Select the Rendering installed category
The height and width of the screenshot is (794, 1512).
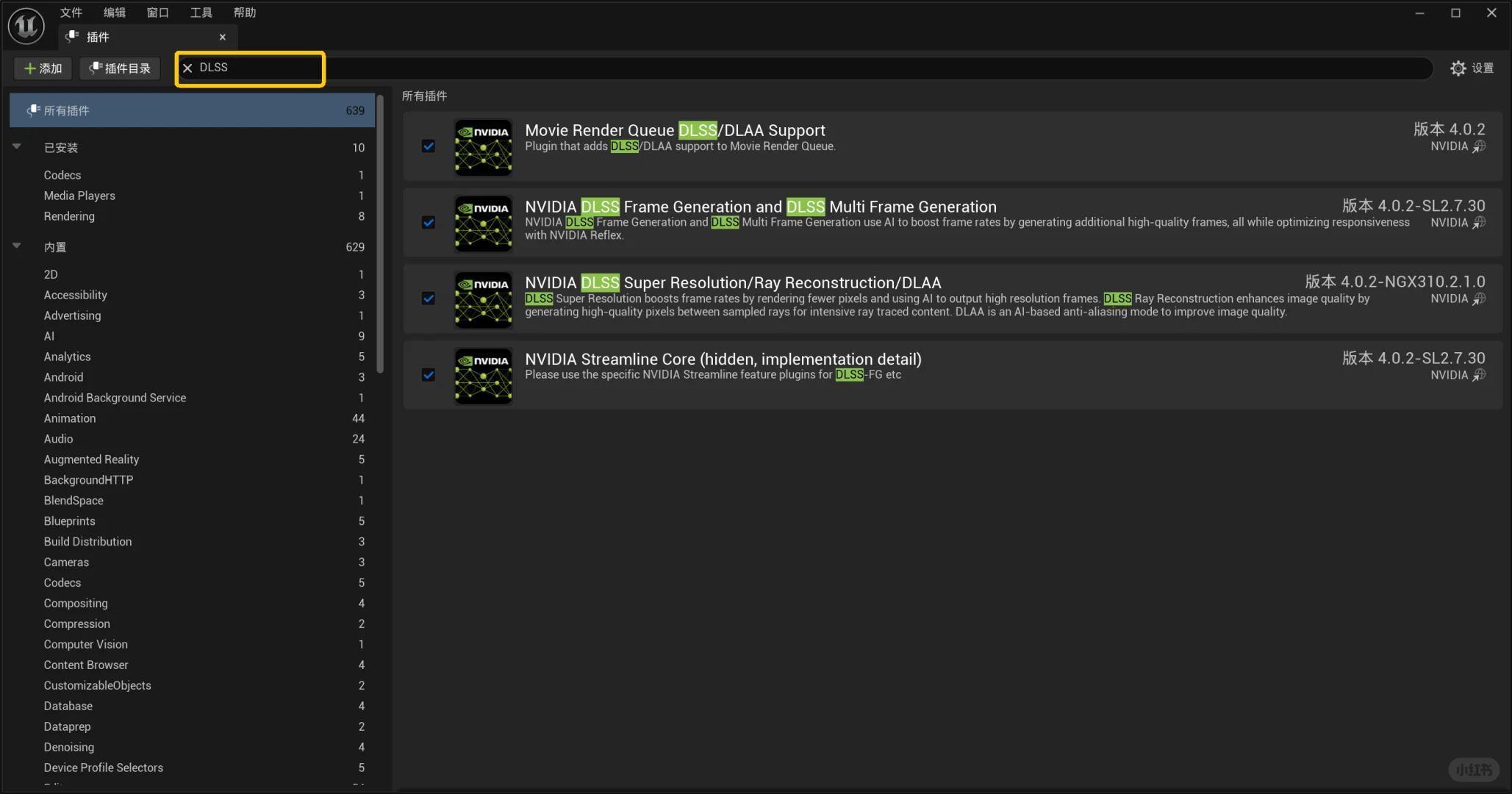pos(69,216)
